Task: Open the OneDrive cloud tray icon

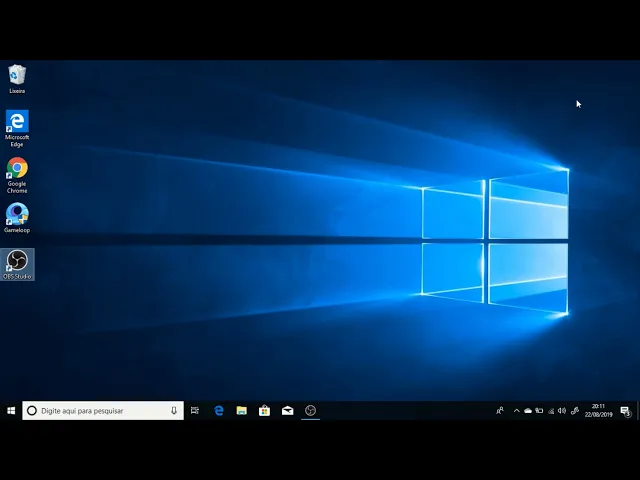Action: pyautogui.click(x=528, y=411)
